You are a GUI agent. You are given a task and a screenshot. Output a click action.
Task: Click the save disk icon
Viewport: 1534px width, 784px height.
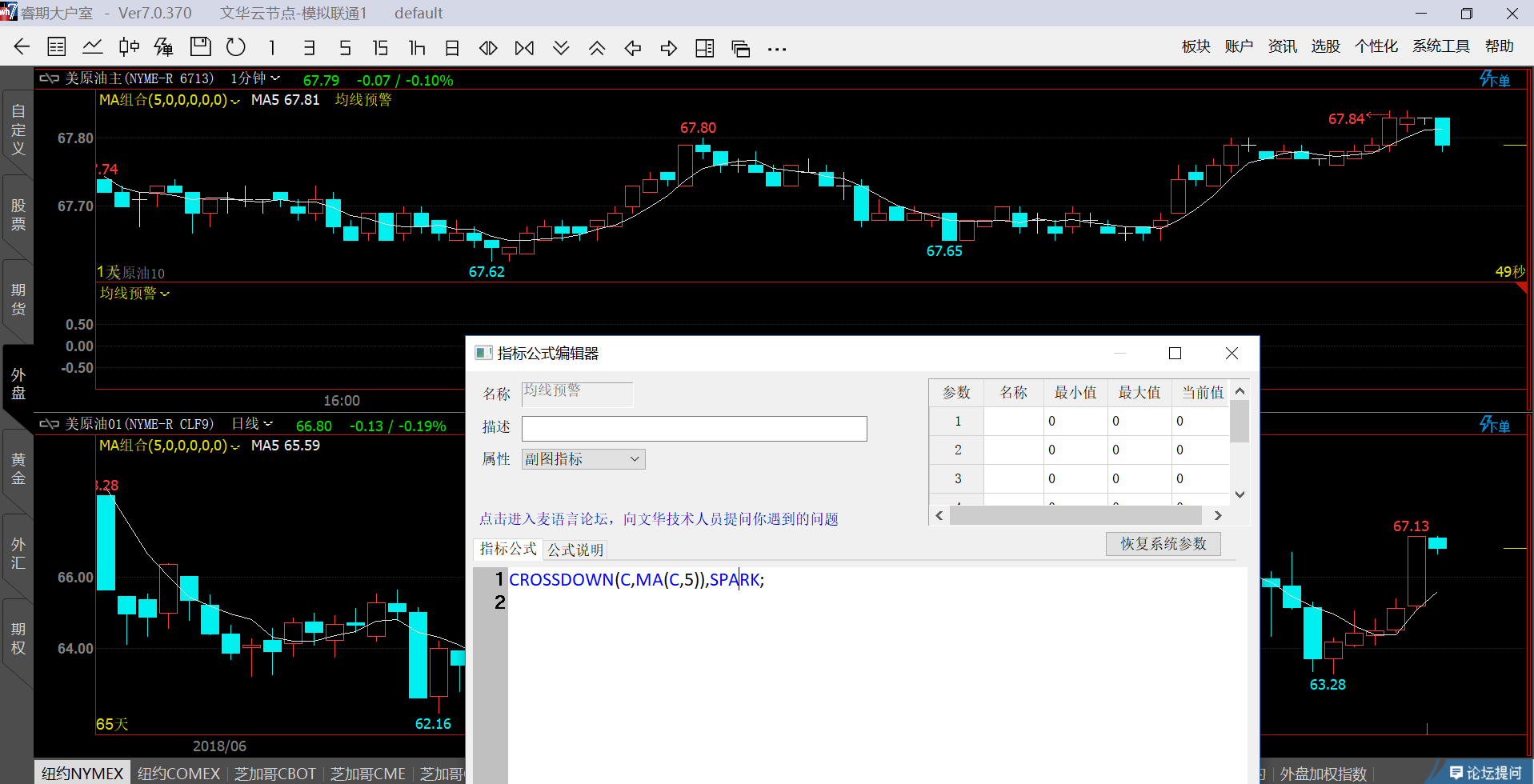(x=200, y=47)
